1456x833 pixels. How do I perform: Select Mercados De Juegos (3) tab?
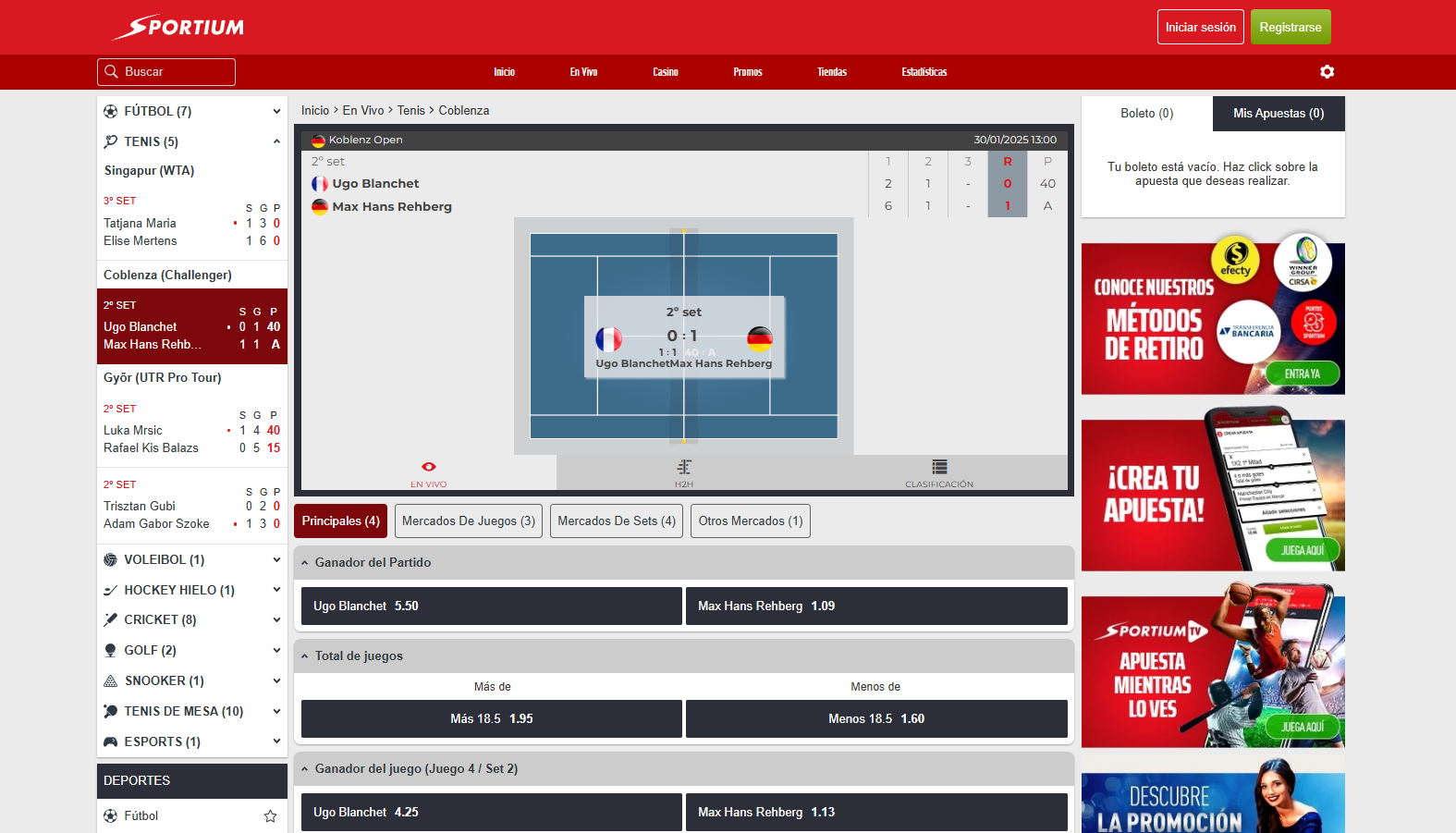[469, 521]
